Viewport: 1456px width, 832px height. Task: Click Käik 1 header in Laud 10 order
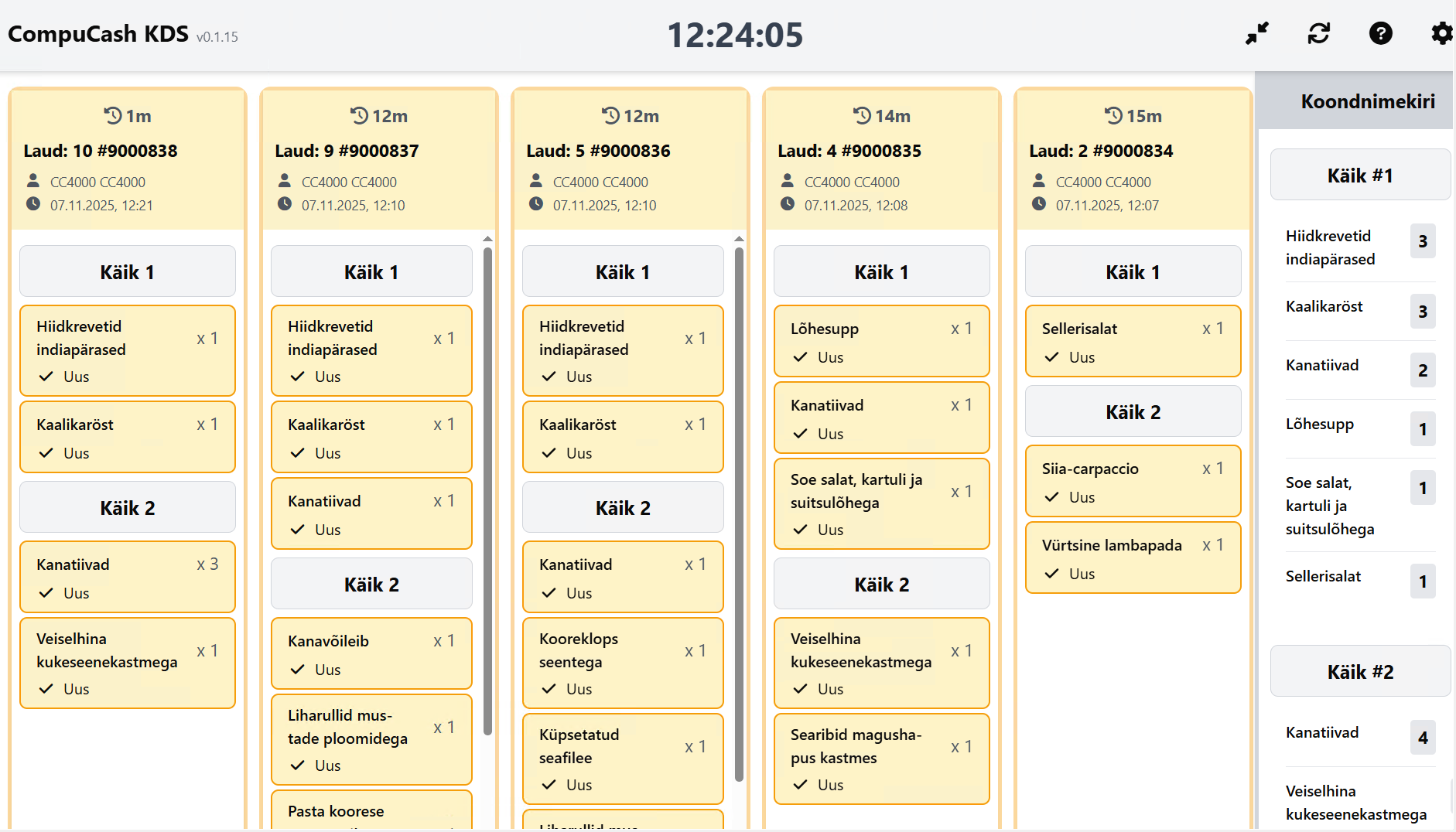pos(128,272)
